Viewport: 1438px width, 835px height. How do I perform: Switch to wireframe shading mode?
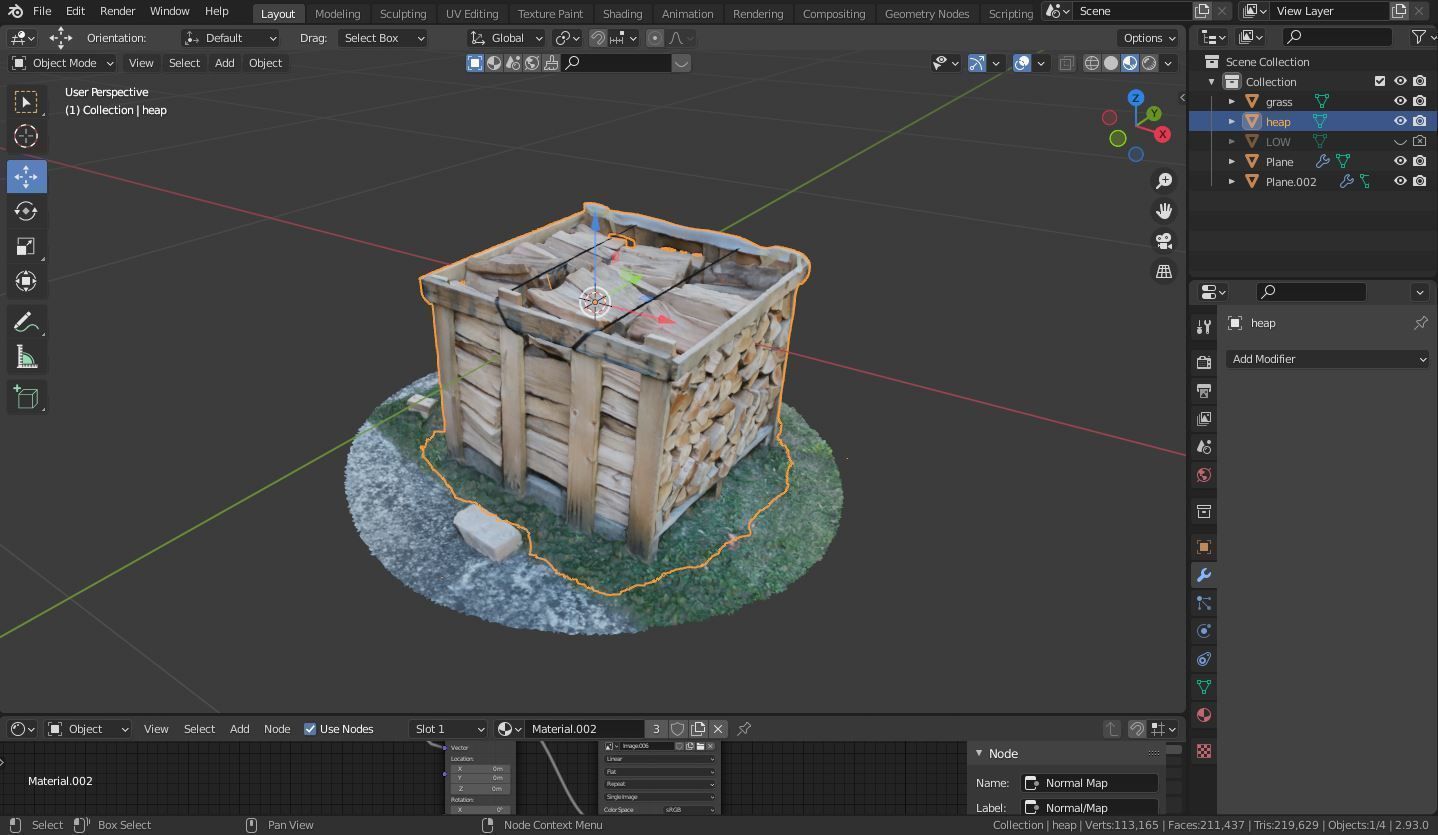pyautogui.click(x=1091, y=63)
